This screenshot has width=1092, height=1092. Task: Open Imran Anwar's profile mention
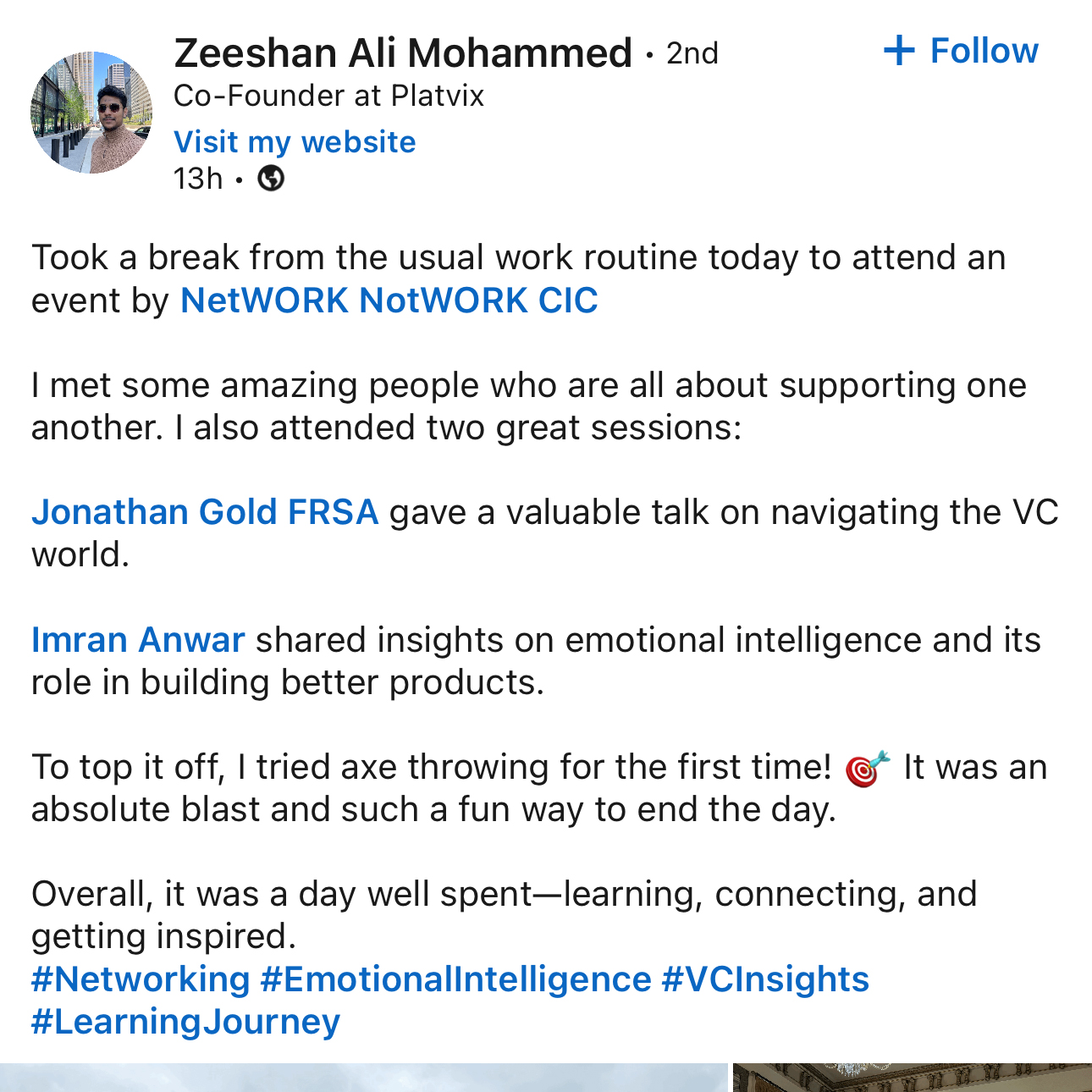138,640
